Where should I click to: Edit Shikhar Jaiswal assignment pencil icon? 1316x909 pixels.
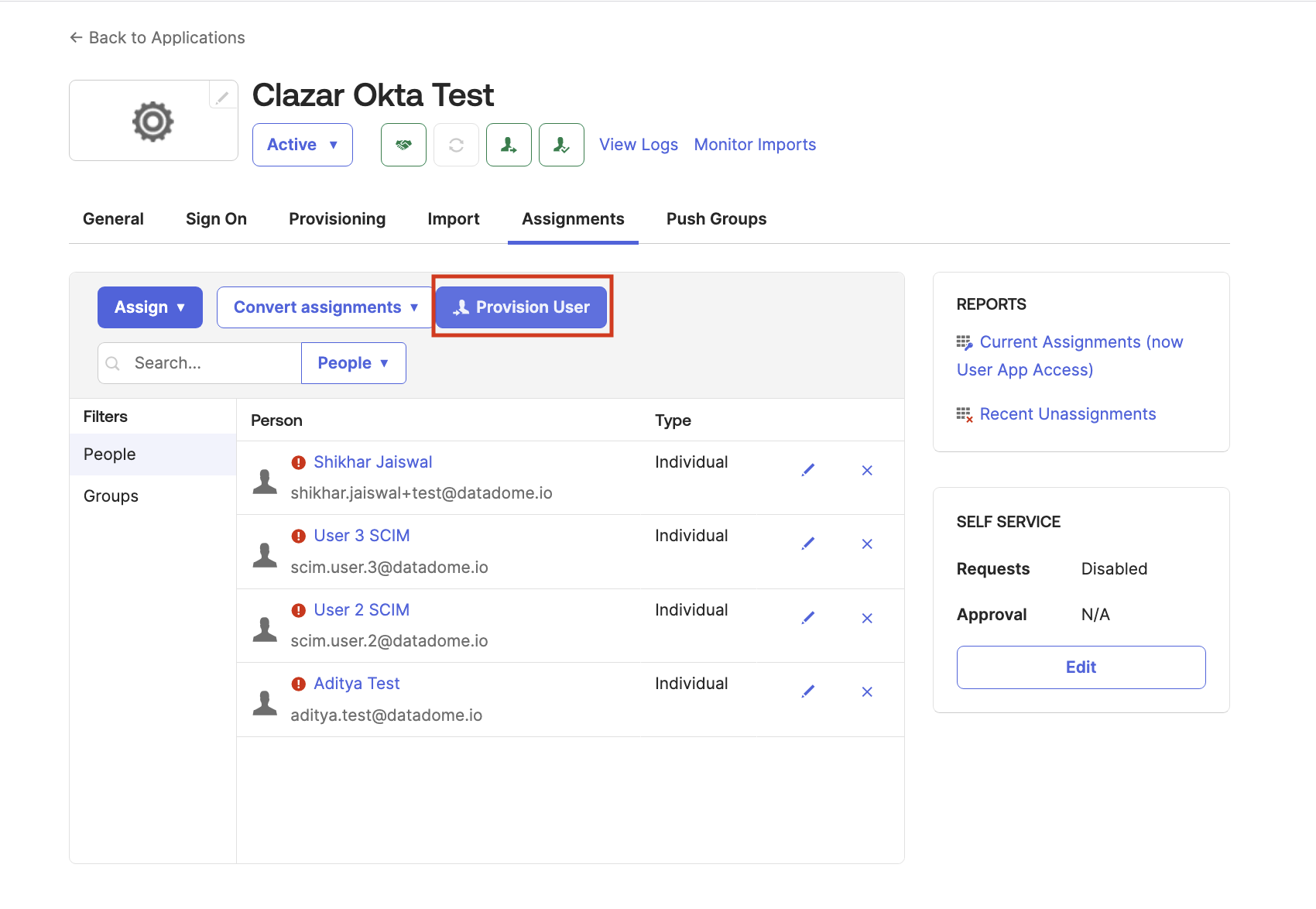click(808, 470)
